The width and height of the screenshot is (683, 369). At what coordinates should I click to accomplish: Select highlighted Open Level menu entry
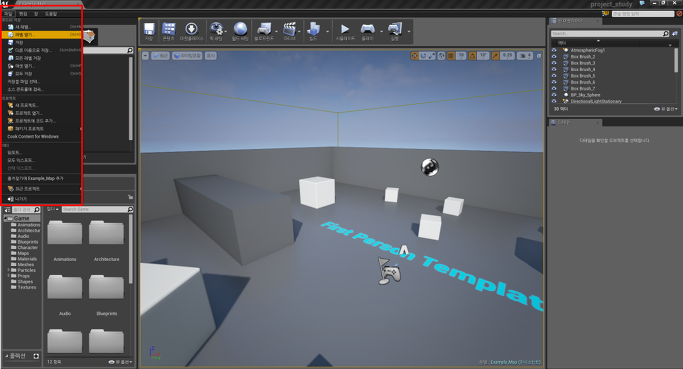(x=42, y=34)
